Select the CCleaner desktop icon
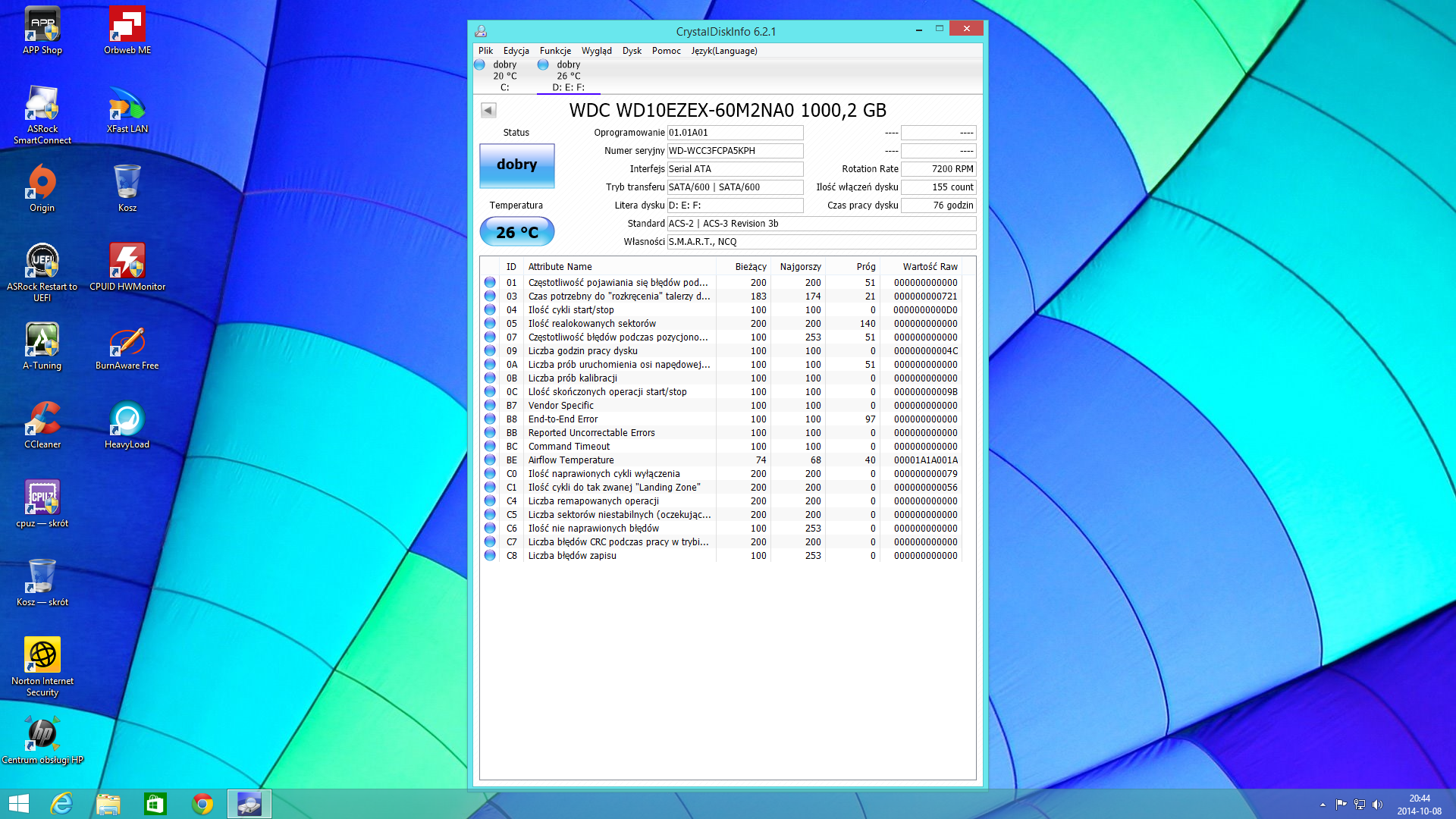This screenshot has height=819, width=1456. coord(42,425)
